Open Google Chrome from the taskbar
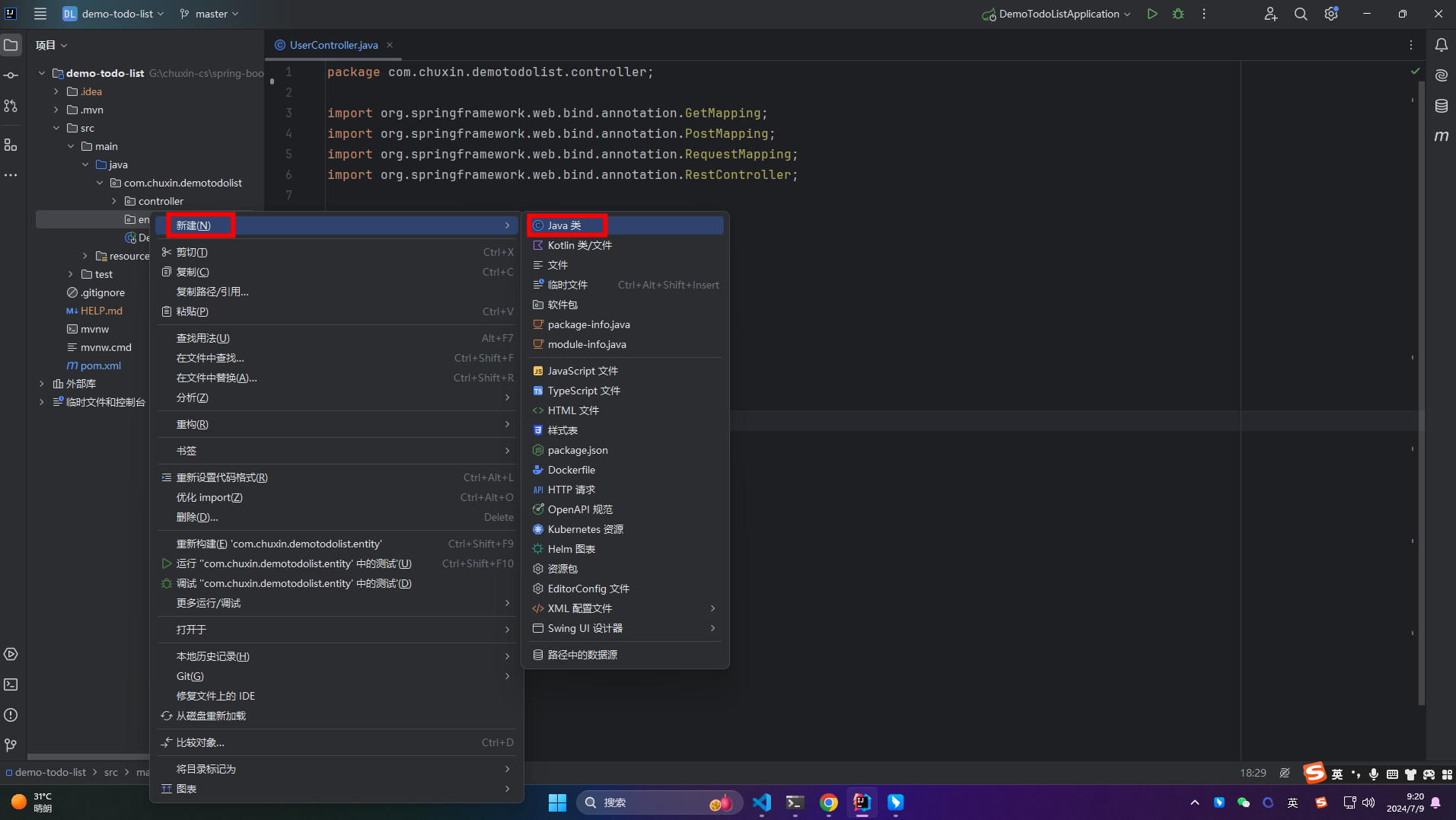1456x820 pixels. (829, 802)
